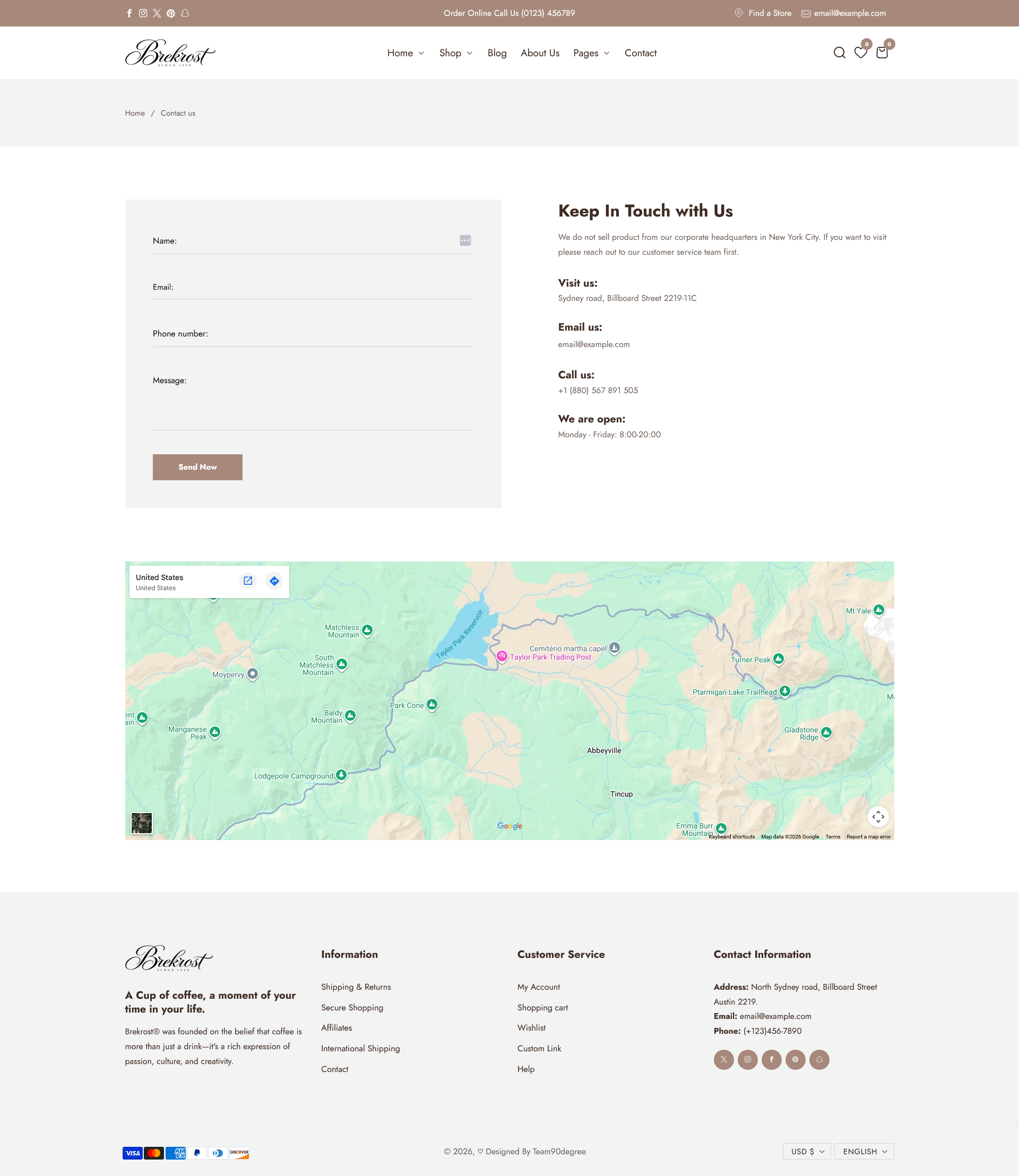Click the footer Snapchat circle icon
The height and width of the screenshot is (1176, 1019).
tap(819, 1059)
